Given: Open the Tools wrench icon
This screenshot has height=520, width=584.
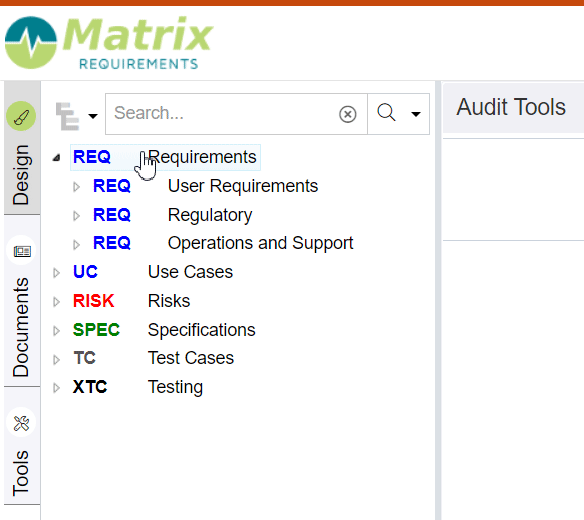Looking at the screenshot, I should click(21, 423).
